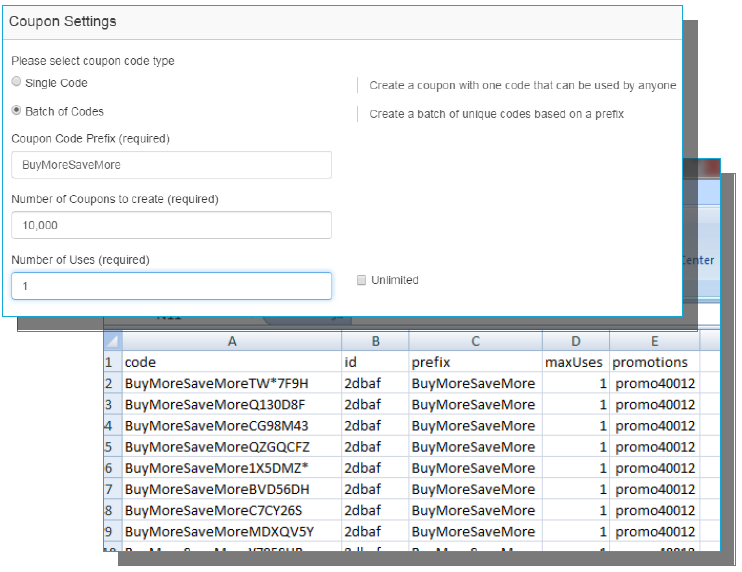Screen dimensions: 742x572
Task: Click the prefix cell in row 3
Action: coord(476,405)
